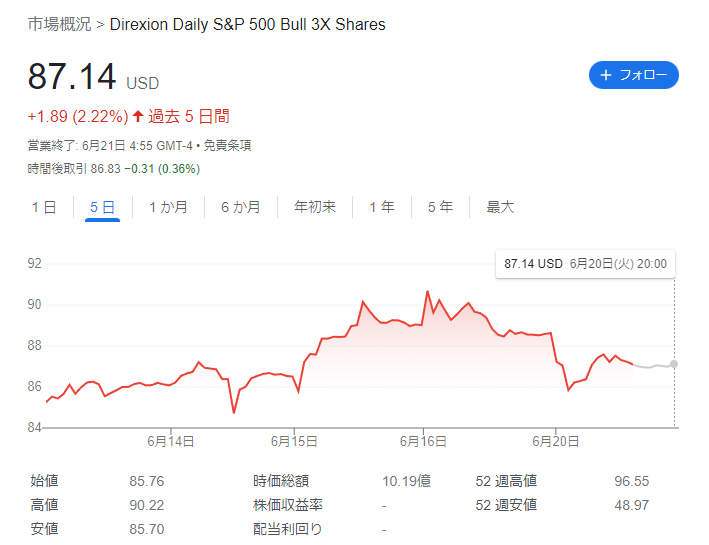Select the 最大 range tab
This screenshot has height=545, width=709.
(500, 207)
